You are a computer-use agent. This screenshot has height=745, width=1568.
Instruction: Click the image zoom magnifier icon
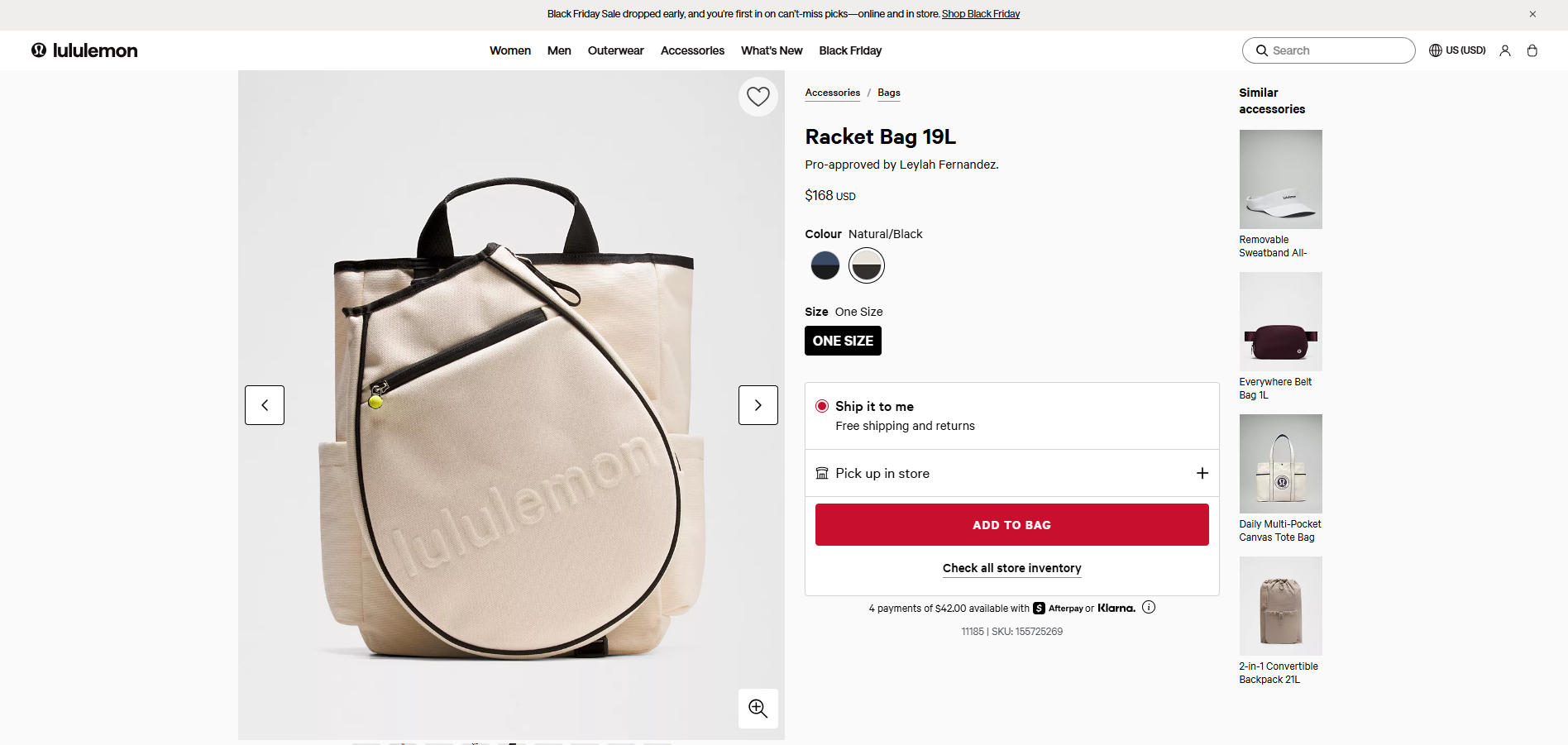click(758, 709)
